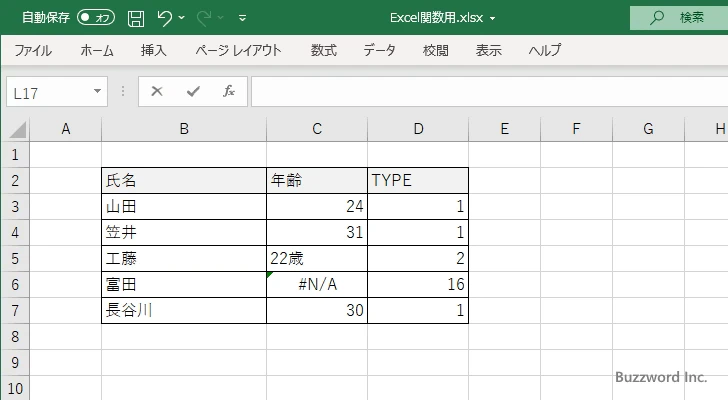Click the Save floppy disk icon
The width and height of the screenshot is (728, 400).
[x=136, y=18]
